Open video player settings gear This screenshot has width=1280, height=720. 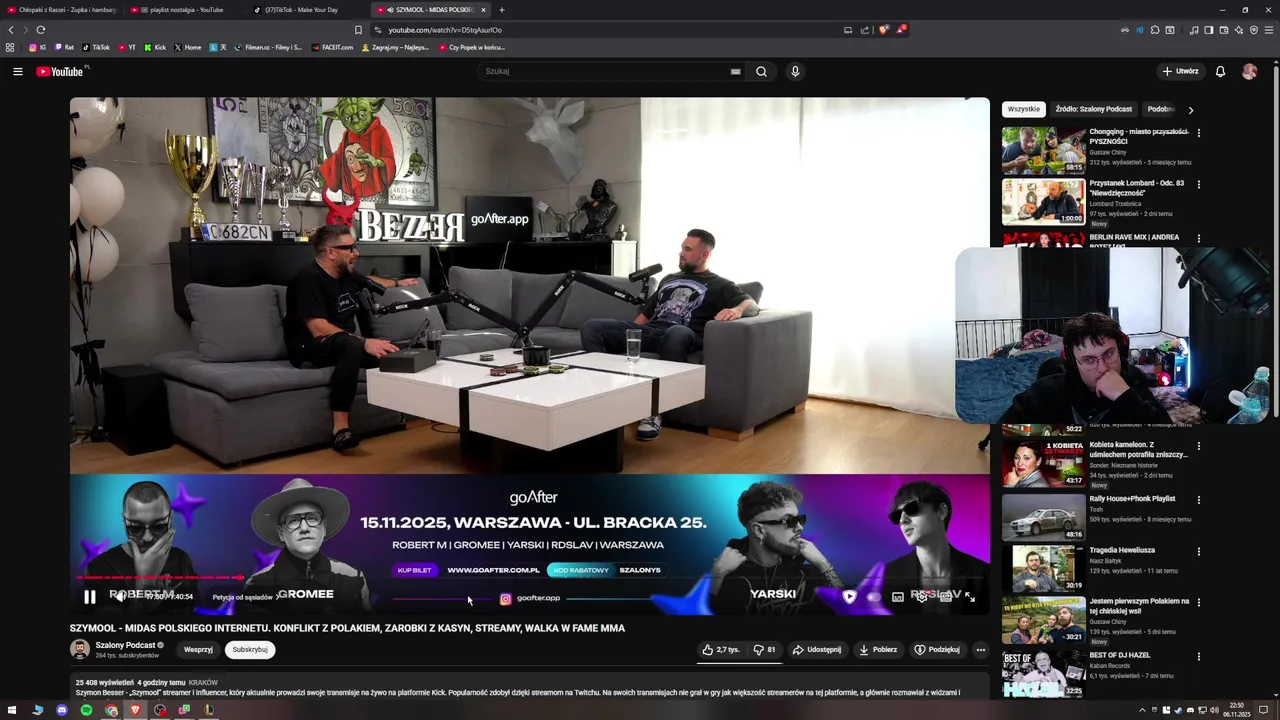tap(921, 597)
